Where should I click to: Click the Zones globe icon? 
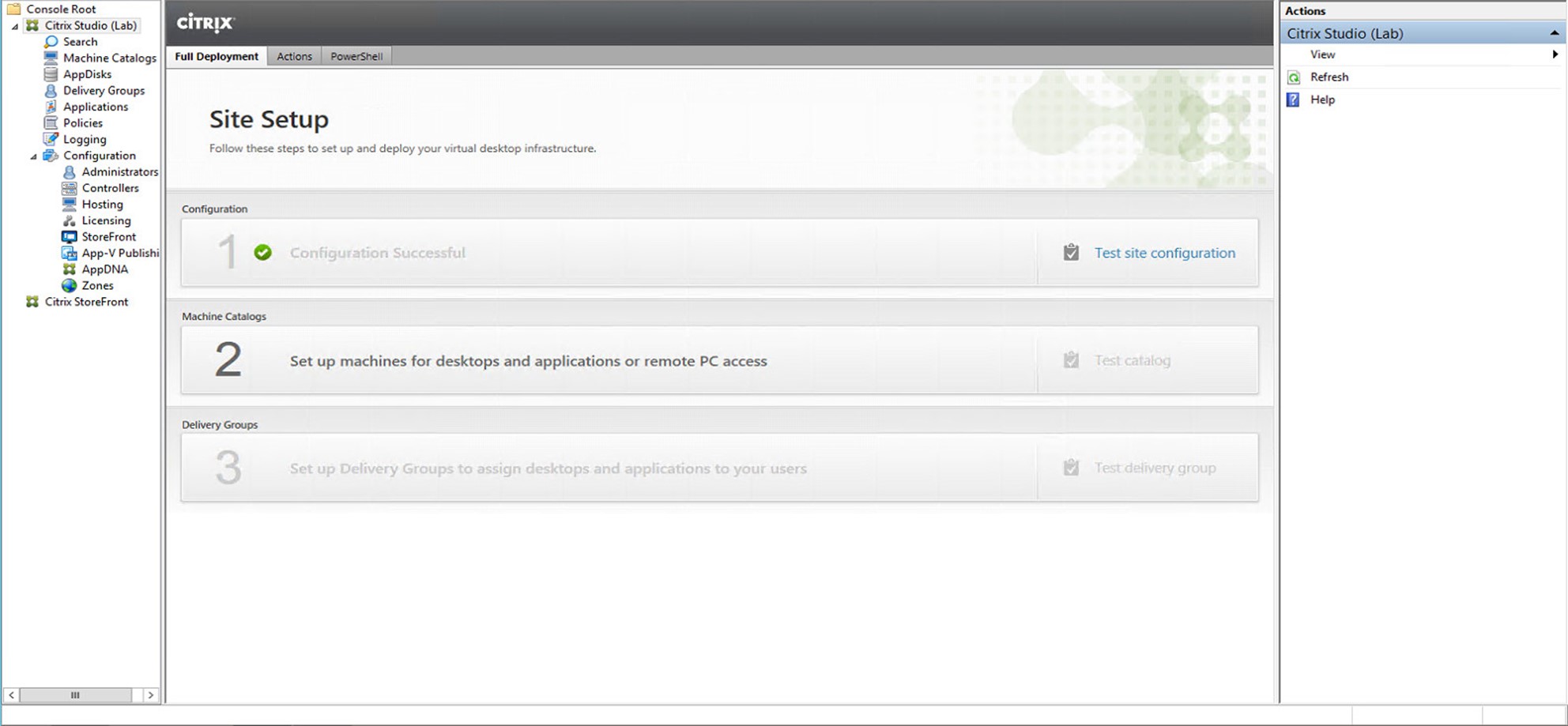[x=70, y=286]
